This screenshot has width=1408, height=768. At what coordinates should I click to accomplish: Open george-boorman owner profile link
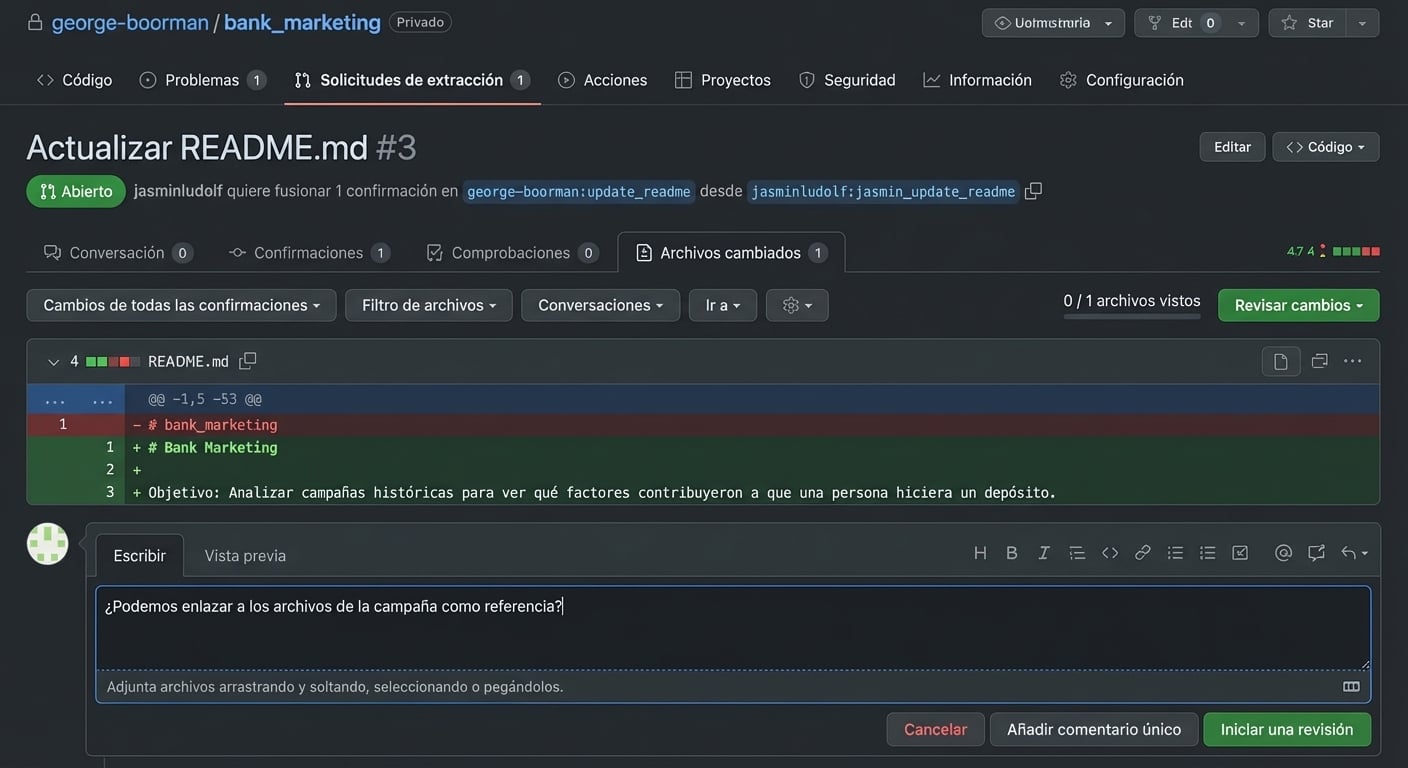pyautogui.click(x=130, y=22)
